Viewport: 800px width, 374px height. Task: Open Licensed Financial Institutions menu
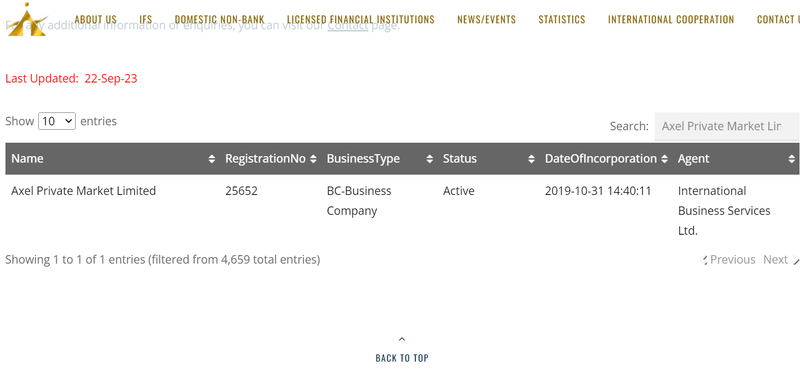tap(361, 19)
